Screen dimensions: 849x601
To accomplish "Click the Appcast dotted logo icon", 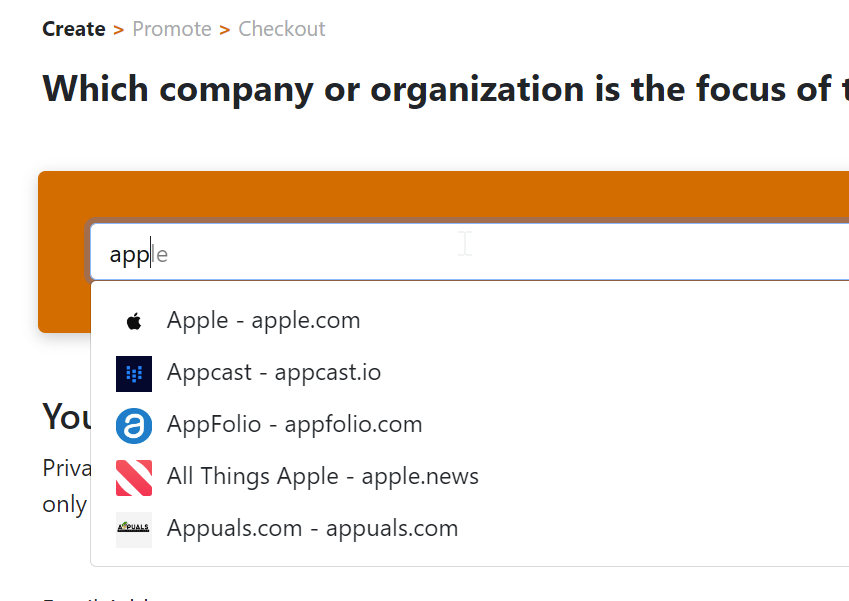I will [x=134, y=374].
